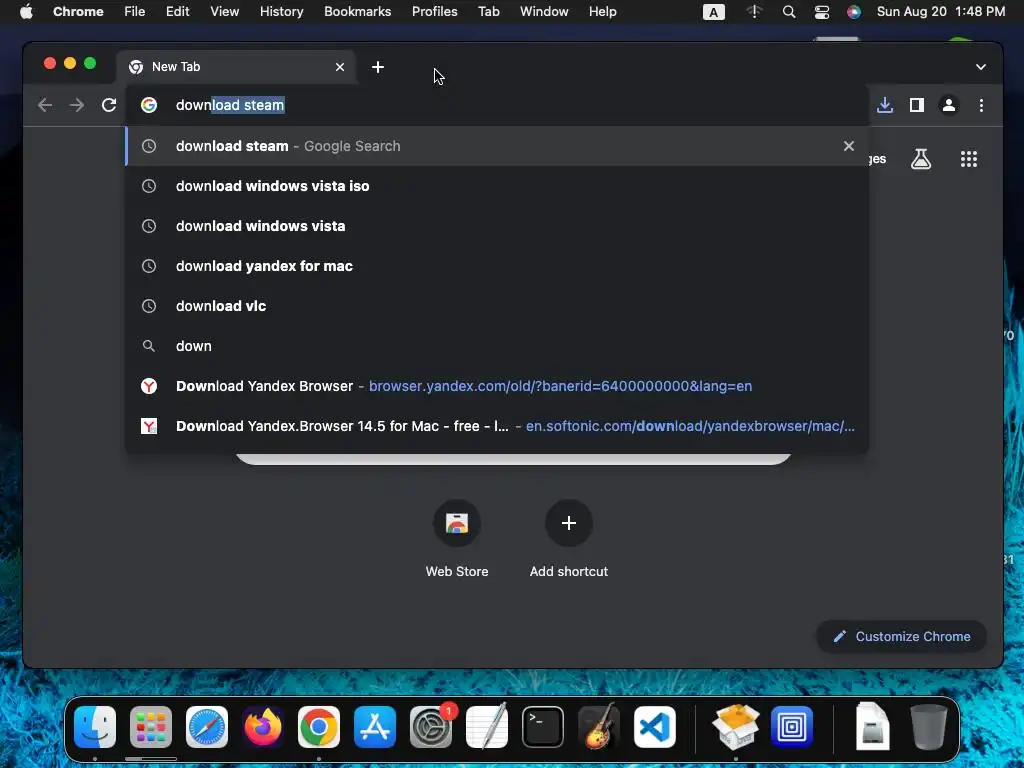The image size is (1024, 768).
Task: Click the Add shortcut button
Action: click(x=569, y=539)
